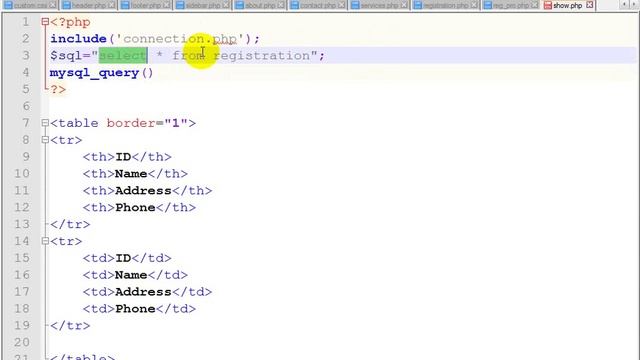Screen dimensions: 640x360
Task: Click 'Address' inside the th tag on line 11
Action: (143, 191)
